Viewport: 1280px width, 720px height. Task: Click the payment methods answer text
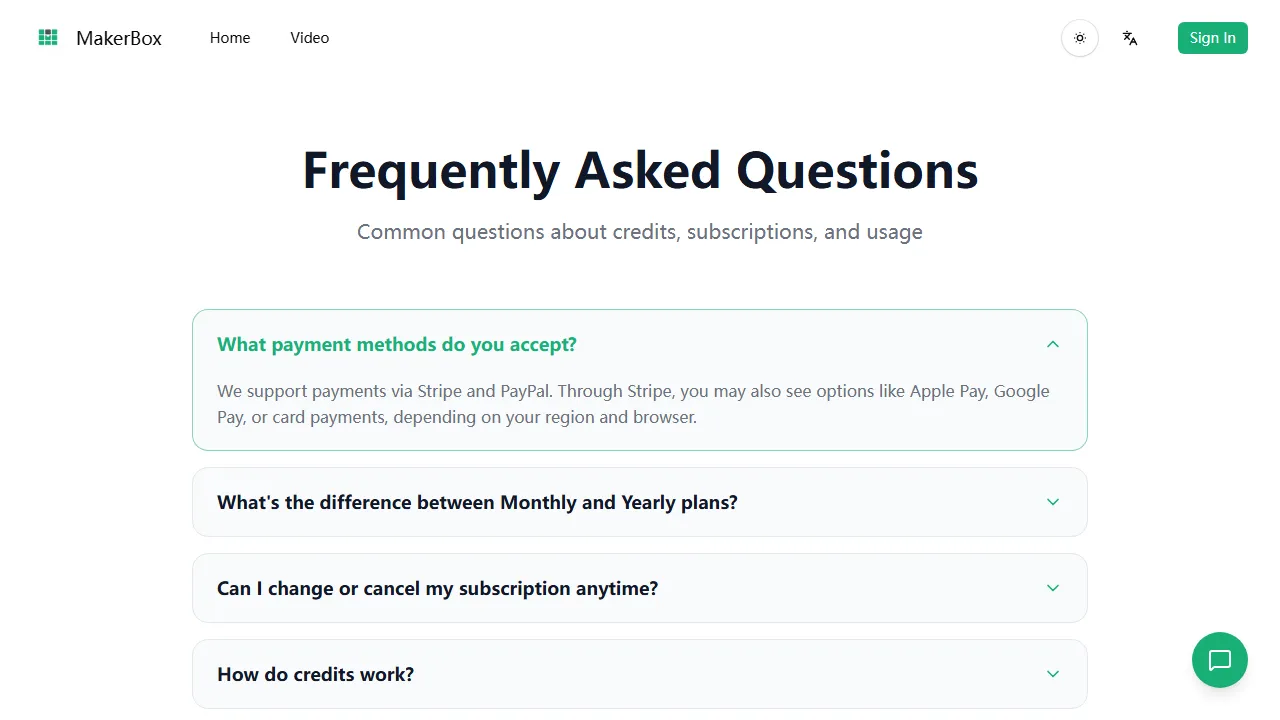click(x=633, y=404)
